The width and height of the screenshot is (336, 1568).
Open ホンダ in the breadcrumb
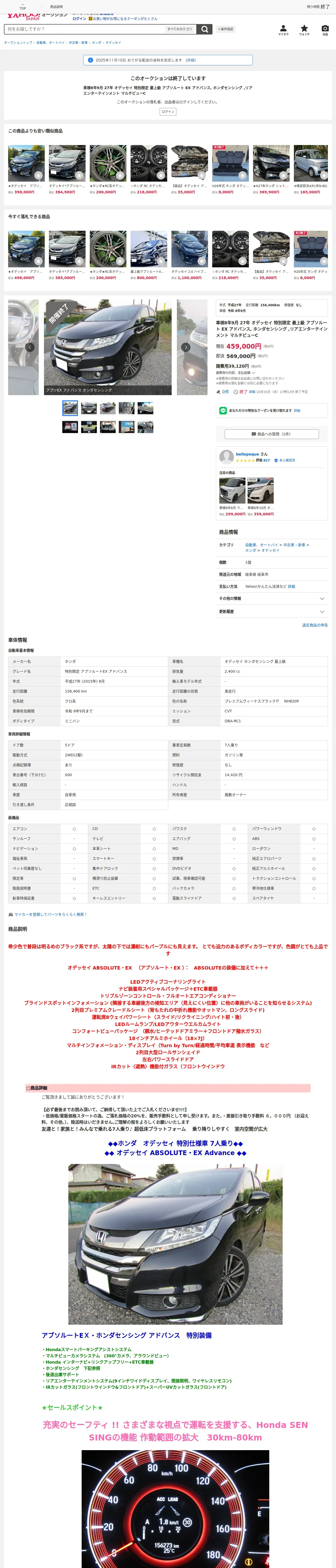96,43
